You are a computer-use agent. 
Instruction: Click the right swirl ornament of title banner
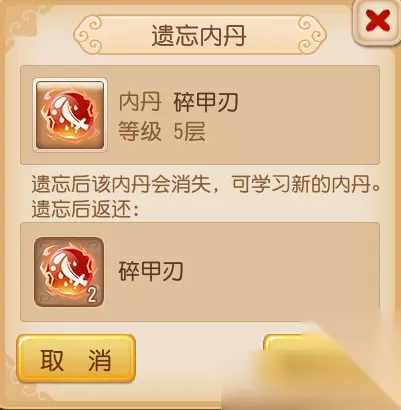[312, 34]
